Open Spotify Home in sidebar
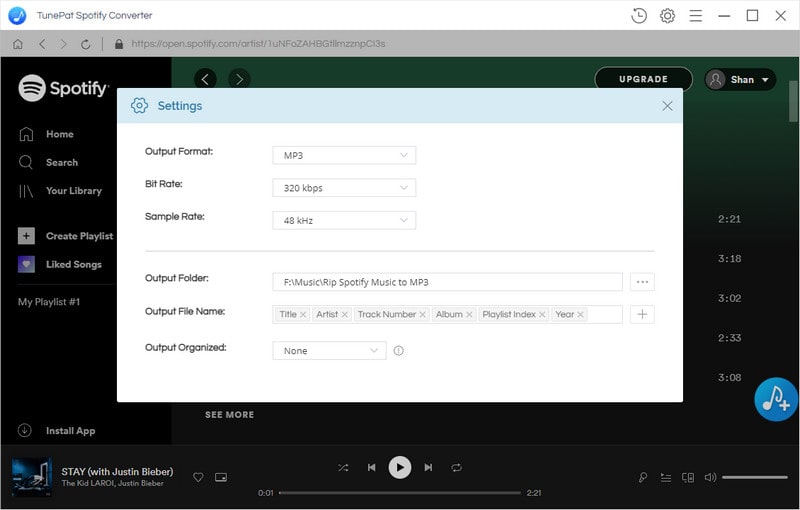Screen dimensions: 800x510 (46, 134)
